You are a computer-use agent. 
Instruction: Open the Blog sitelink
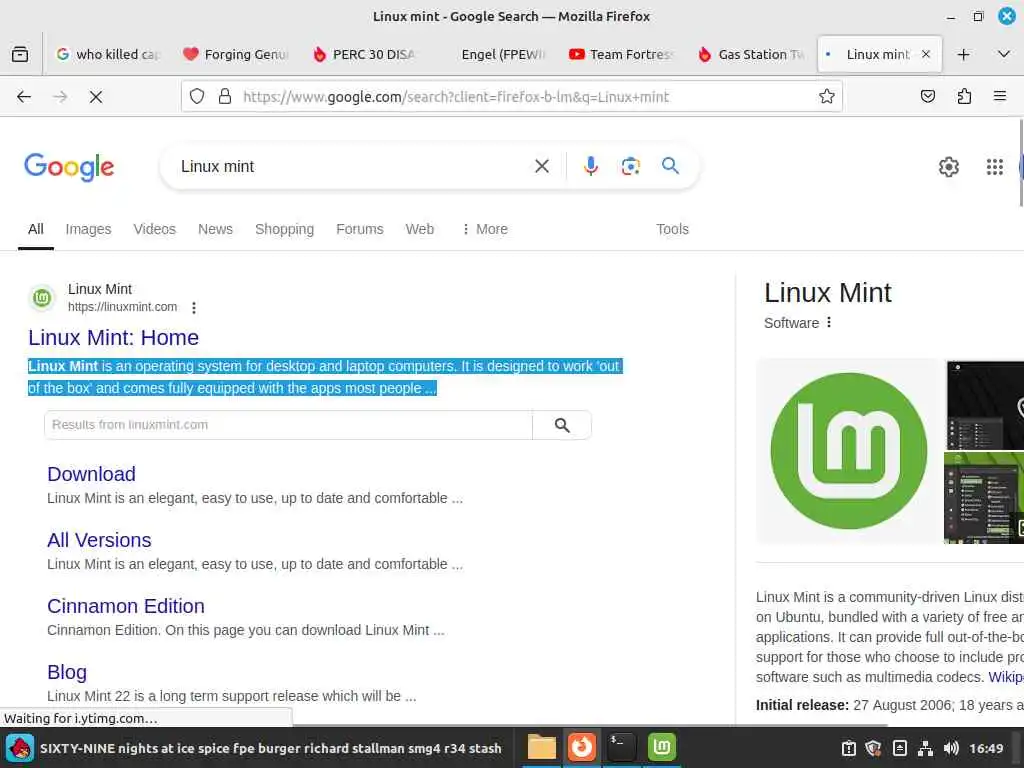click(67, 672)
